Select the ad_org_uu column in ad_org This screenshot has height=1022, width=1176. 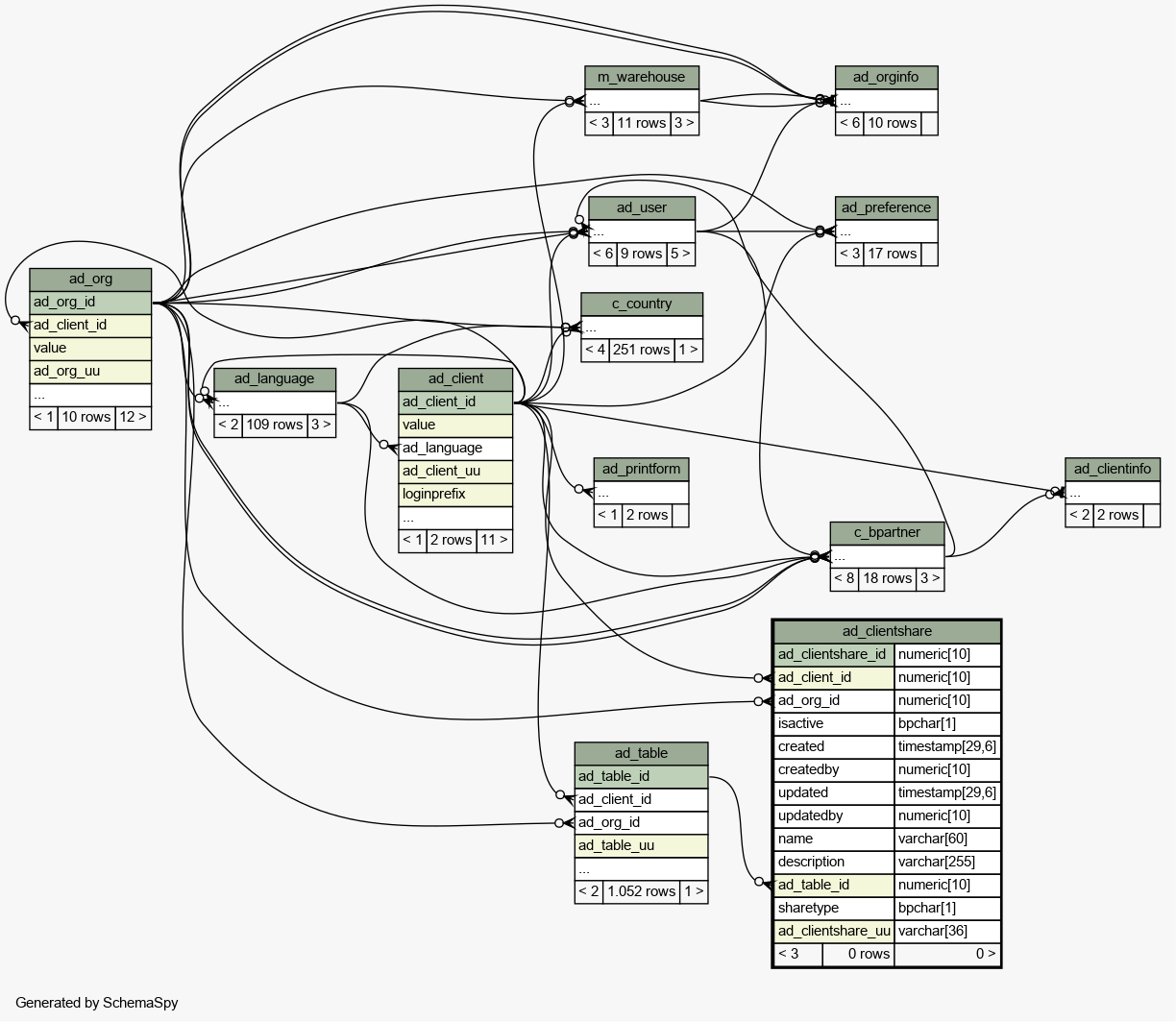(90, 371)
